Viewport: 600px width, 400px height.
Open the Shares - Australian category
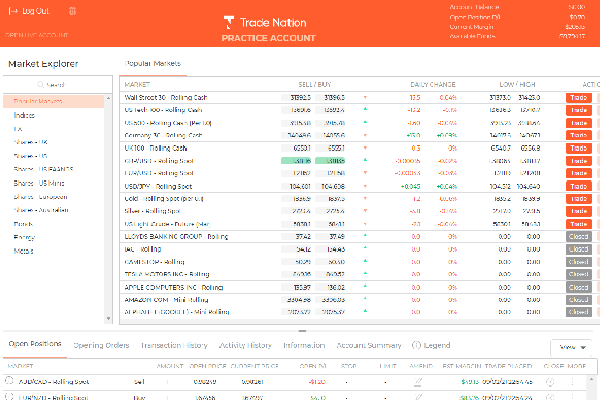coord(41,210)
